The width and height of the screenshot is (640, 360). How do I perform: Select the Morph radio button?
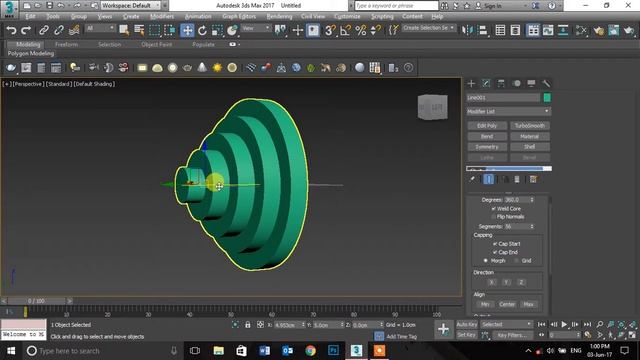pyautogui.click(x=486, y=260)
